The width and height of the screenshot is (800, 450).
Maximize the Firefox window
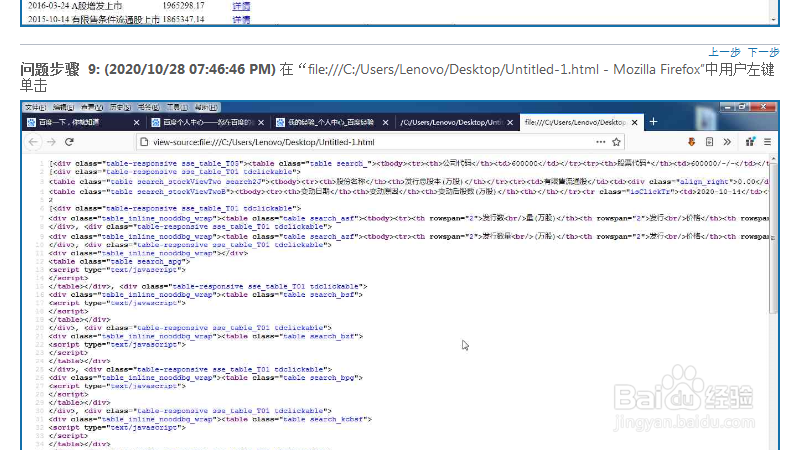click(742, 107)
